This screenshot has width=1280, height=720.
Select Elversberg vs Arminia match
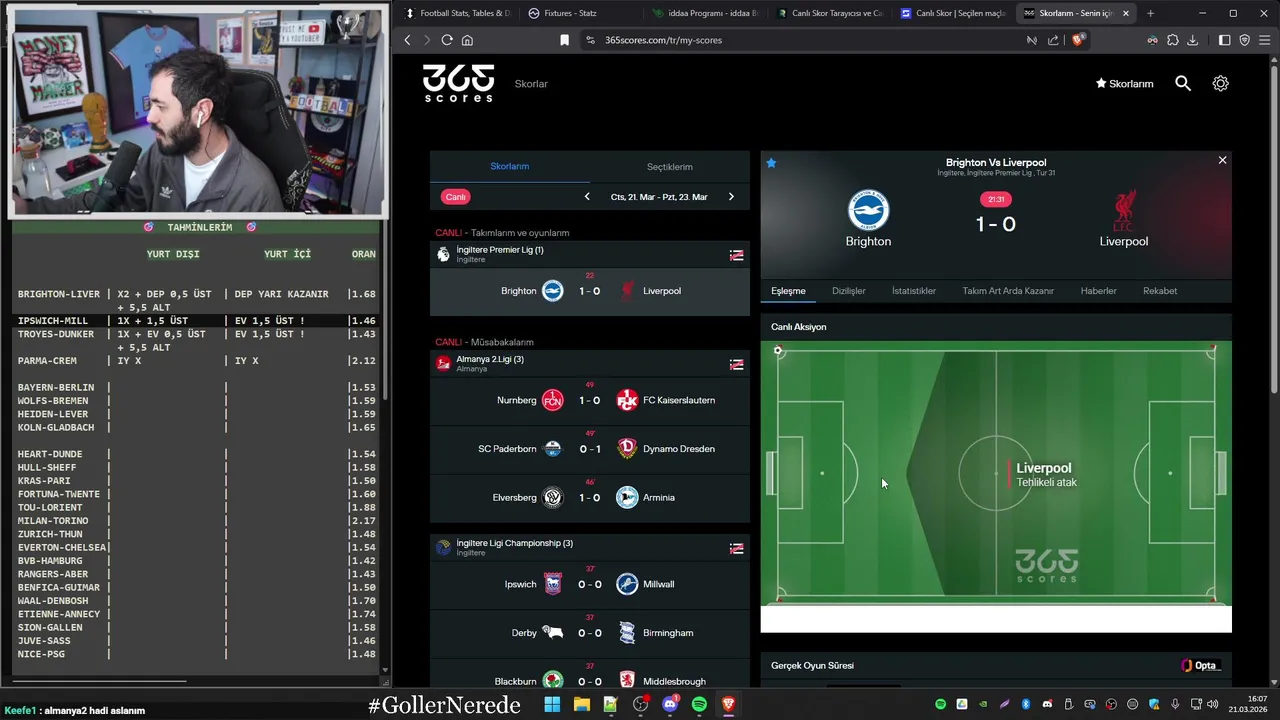click(x=590, y=497)
